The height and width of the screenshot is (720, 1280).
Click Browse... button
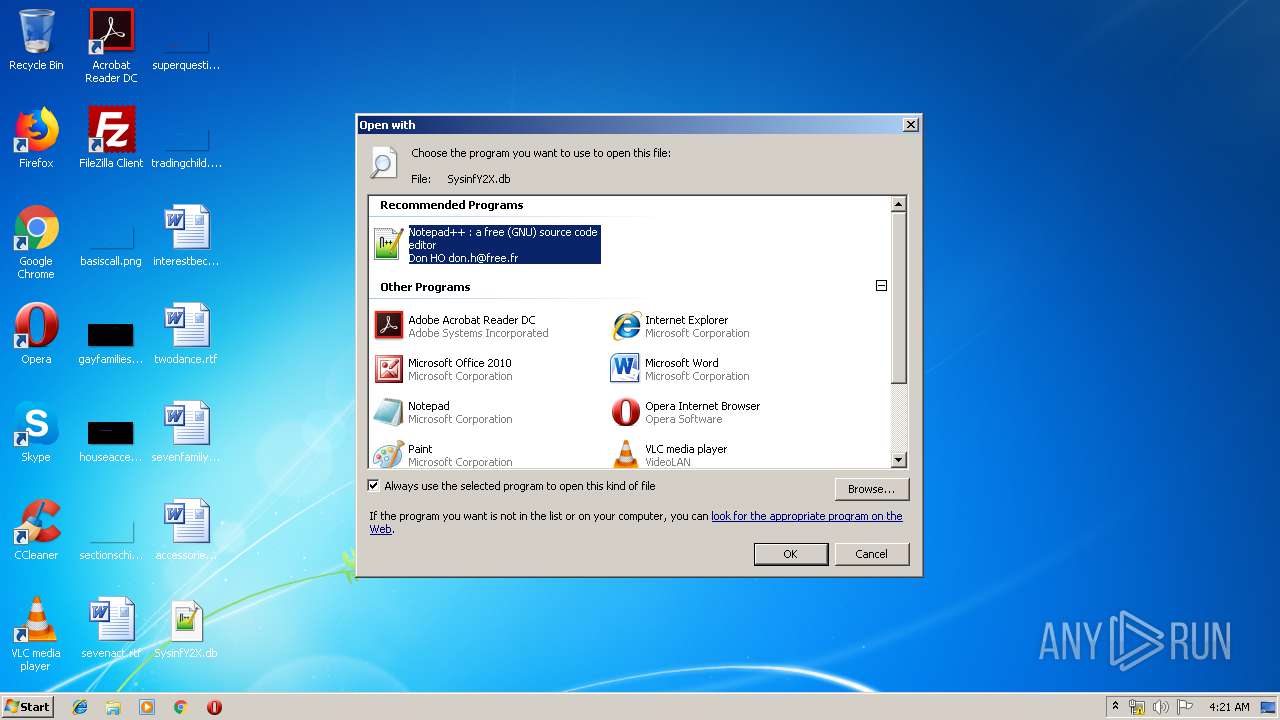[x=871, y=489]
